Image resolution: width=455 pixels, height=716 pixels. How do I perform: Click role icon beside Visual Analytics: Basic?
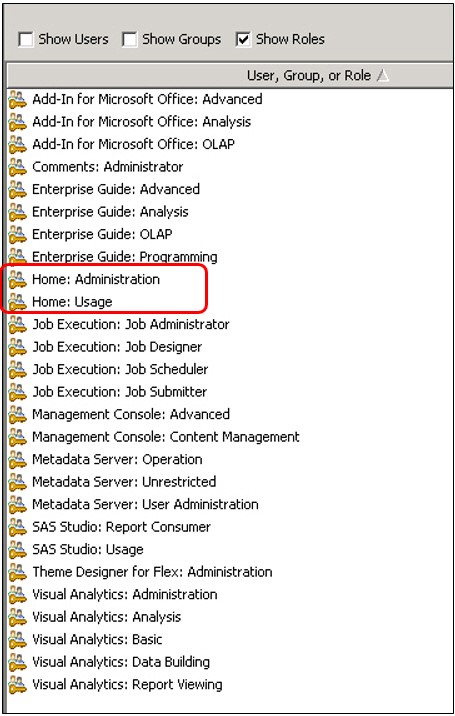17,640
